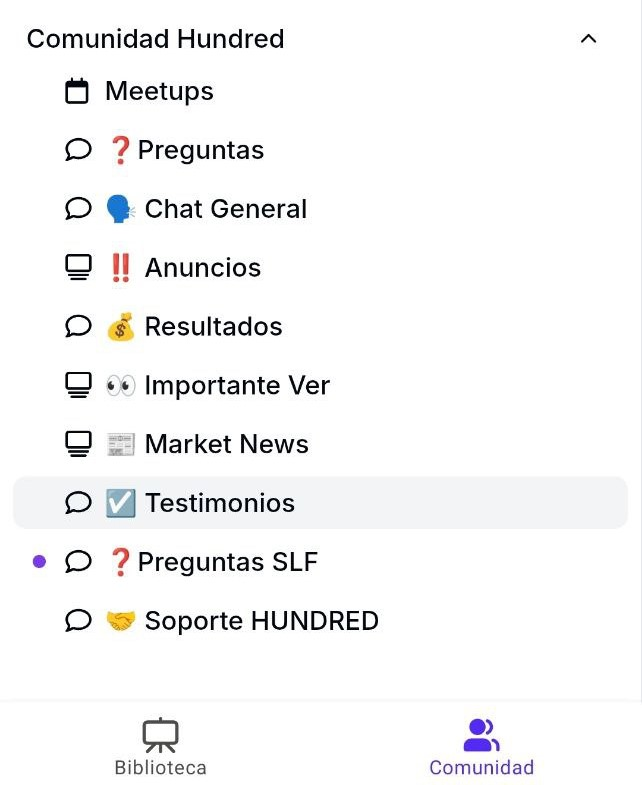Switch to the Biblioteca tab
Image resolution: width=642 pixels, height=785 pixels.
(160, 748)
